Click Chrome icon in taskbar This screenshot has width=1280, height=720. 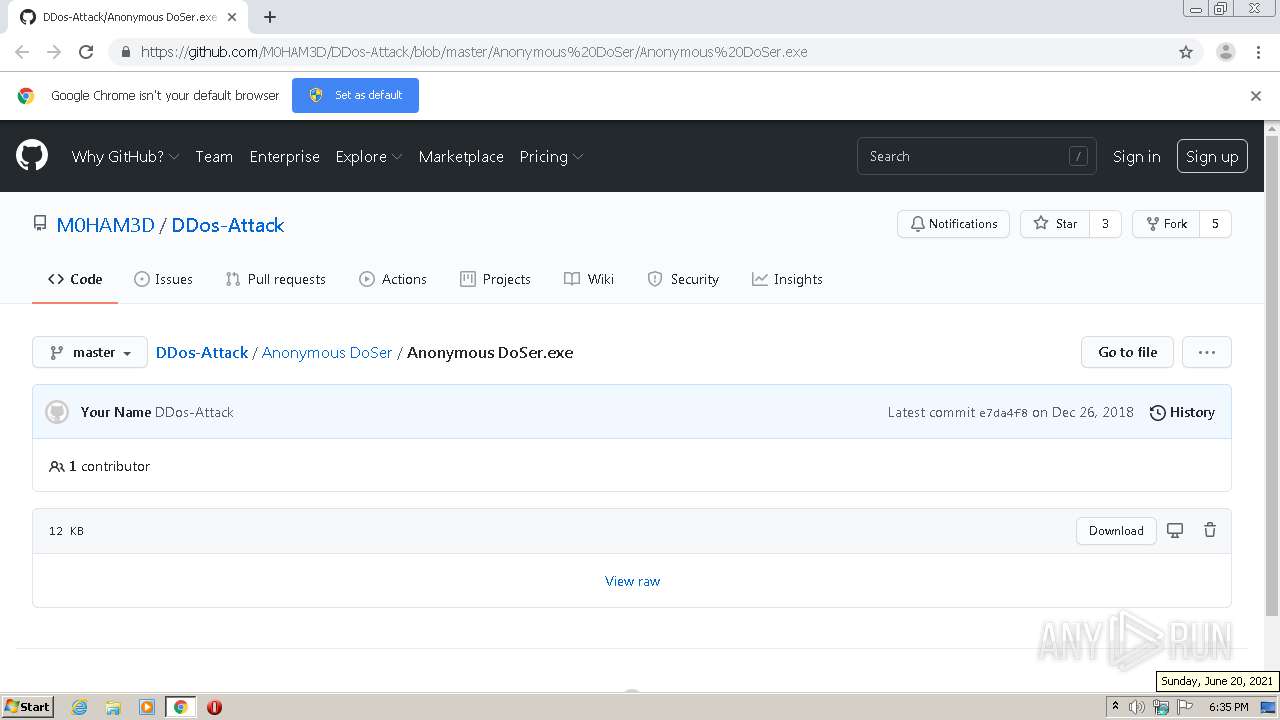tap(181, 707)
